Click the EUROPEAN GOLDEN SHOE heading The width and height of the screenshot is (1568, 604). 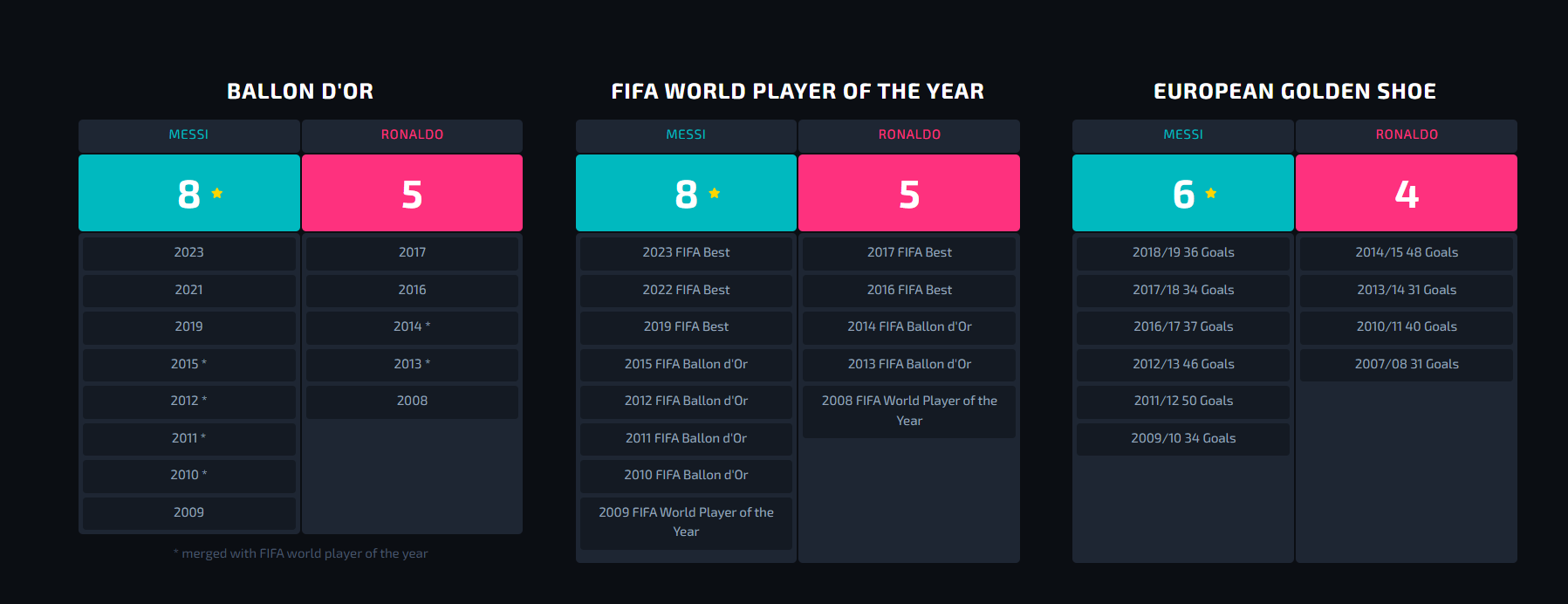pyautogui.click(x=1295, y=92)
